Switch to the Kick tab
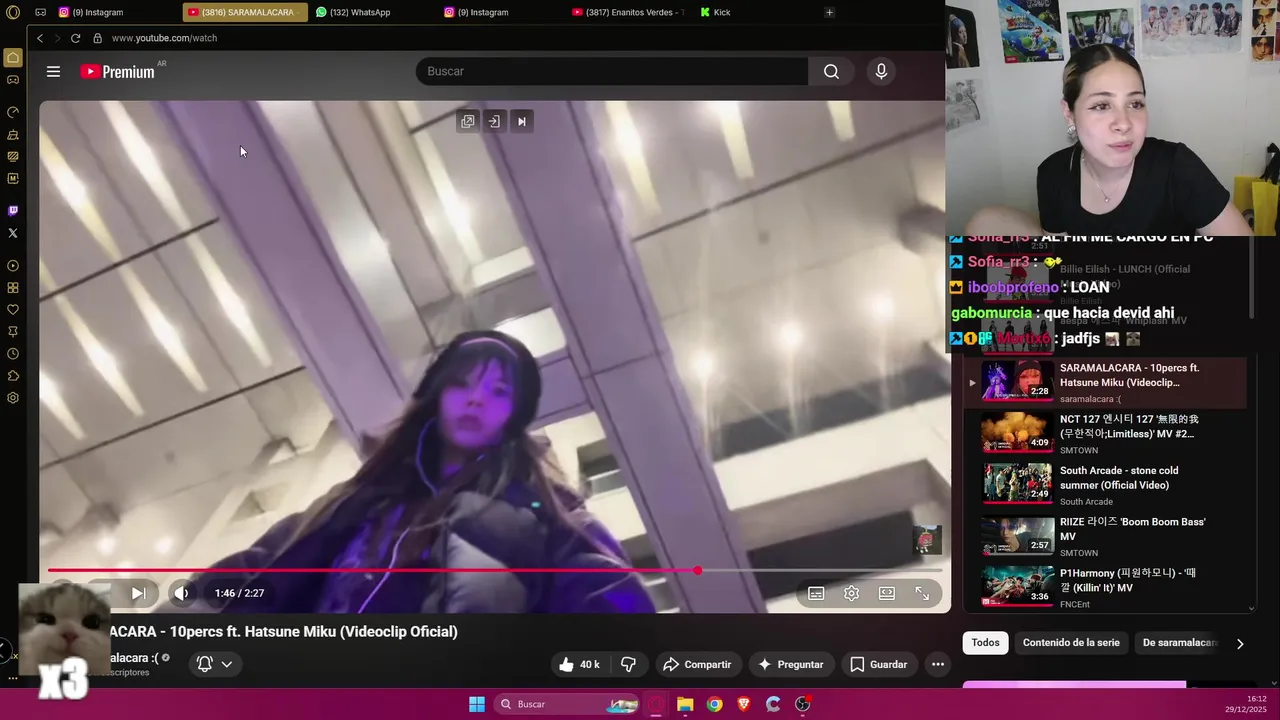This screenshot has height=720, width=1280. click(715, 12)
